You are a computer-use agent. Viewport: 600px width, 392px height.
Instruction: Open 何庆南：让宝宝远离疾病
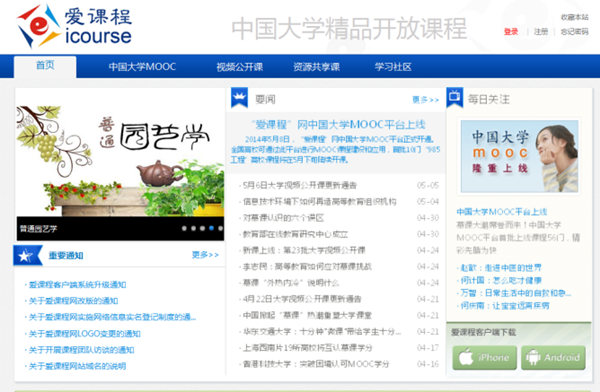[x=505, y=305]
